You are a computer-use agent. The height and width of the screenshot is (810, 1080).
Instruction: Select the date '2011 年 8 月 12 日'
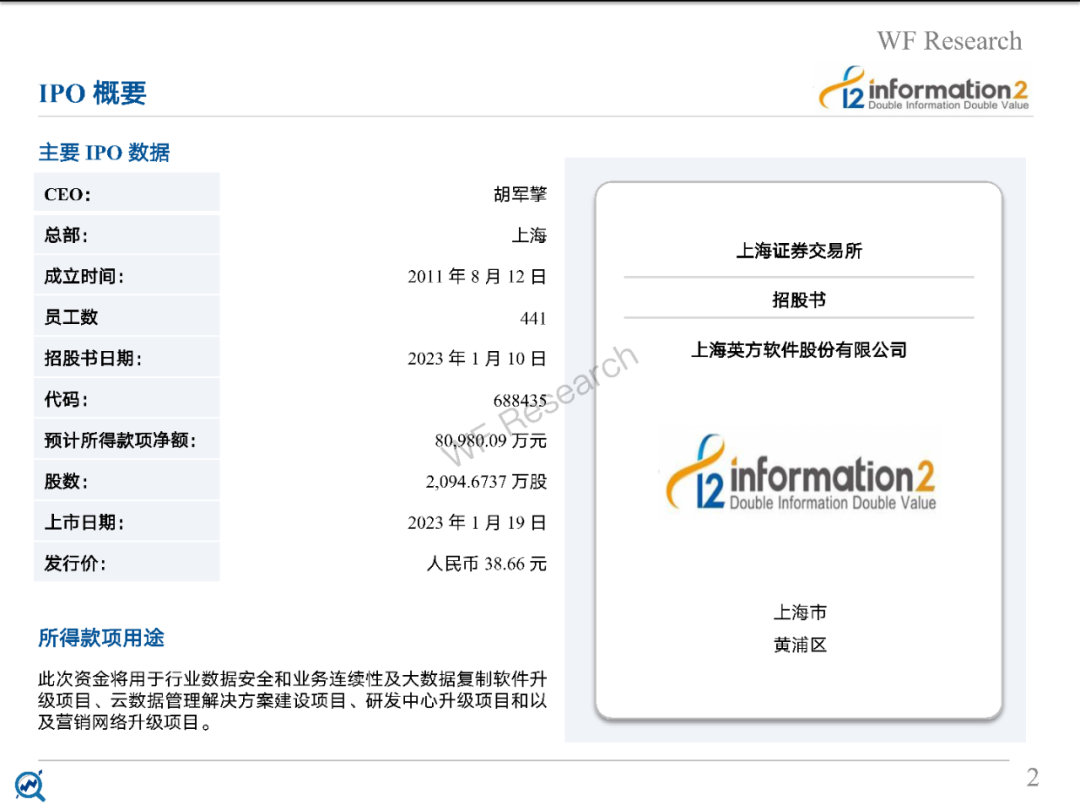click(477, 276)
